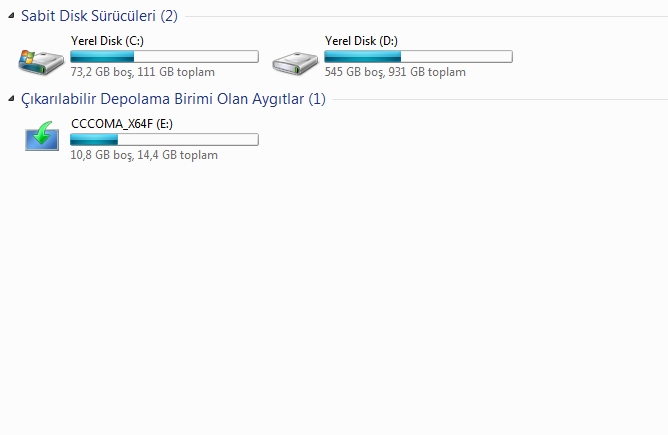Select the Yerel Disk (C:) drive icon
This screenshot has height=435, width=668.
pos(42,60)
